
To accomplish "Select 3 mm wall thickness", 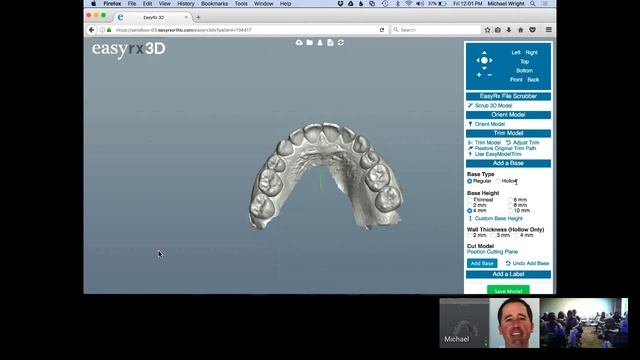I will pyautogui.click(x=493, y=235).
